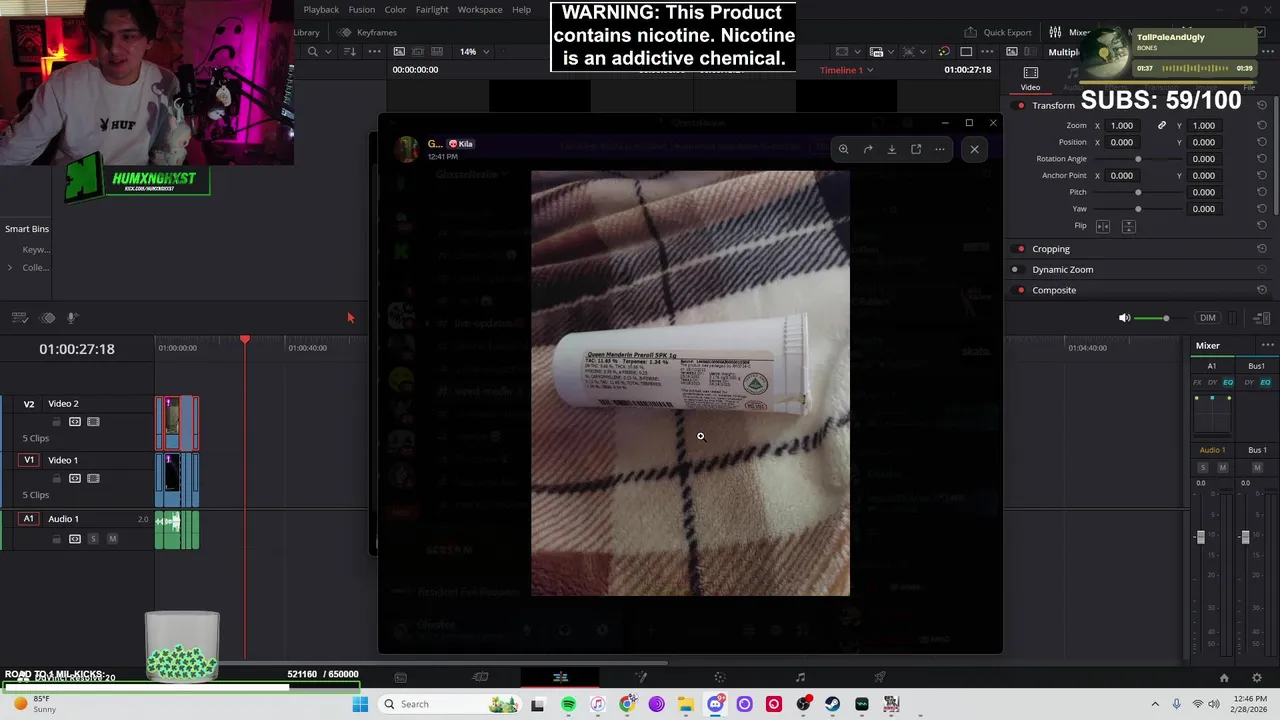
Task: Open the Fairlight menu
Action: click(432, 9)
